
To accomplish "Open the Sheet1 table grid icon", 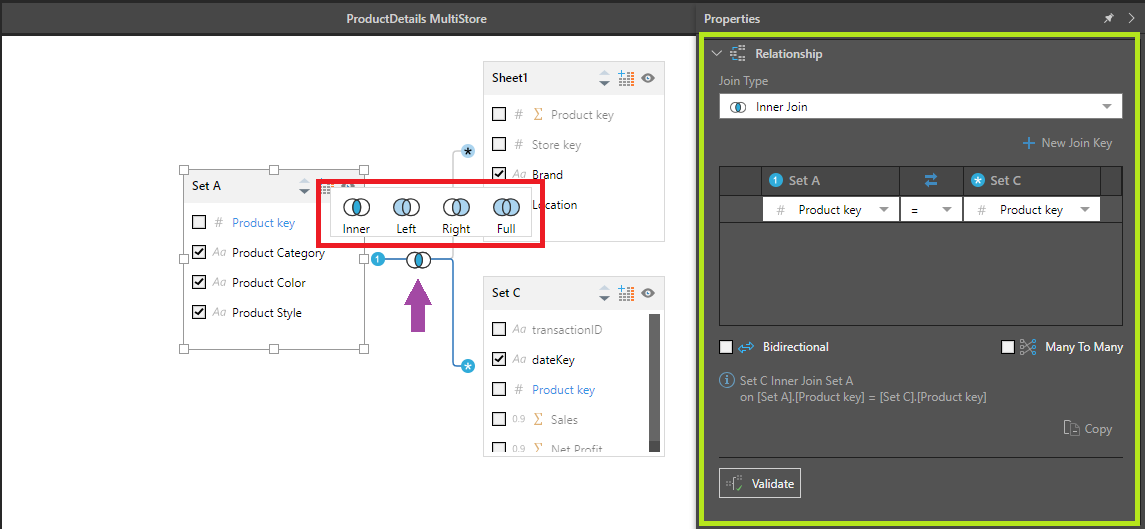I will (626, 79).
